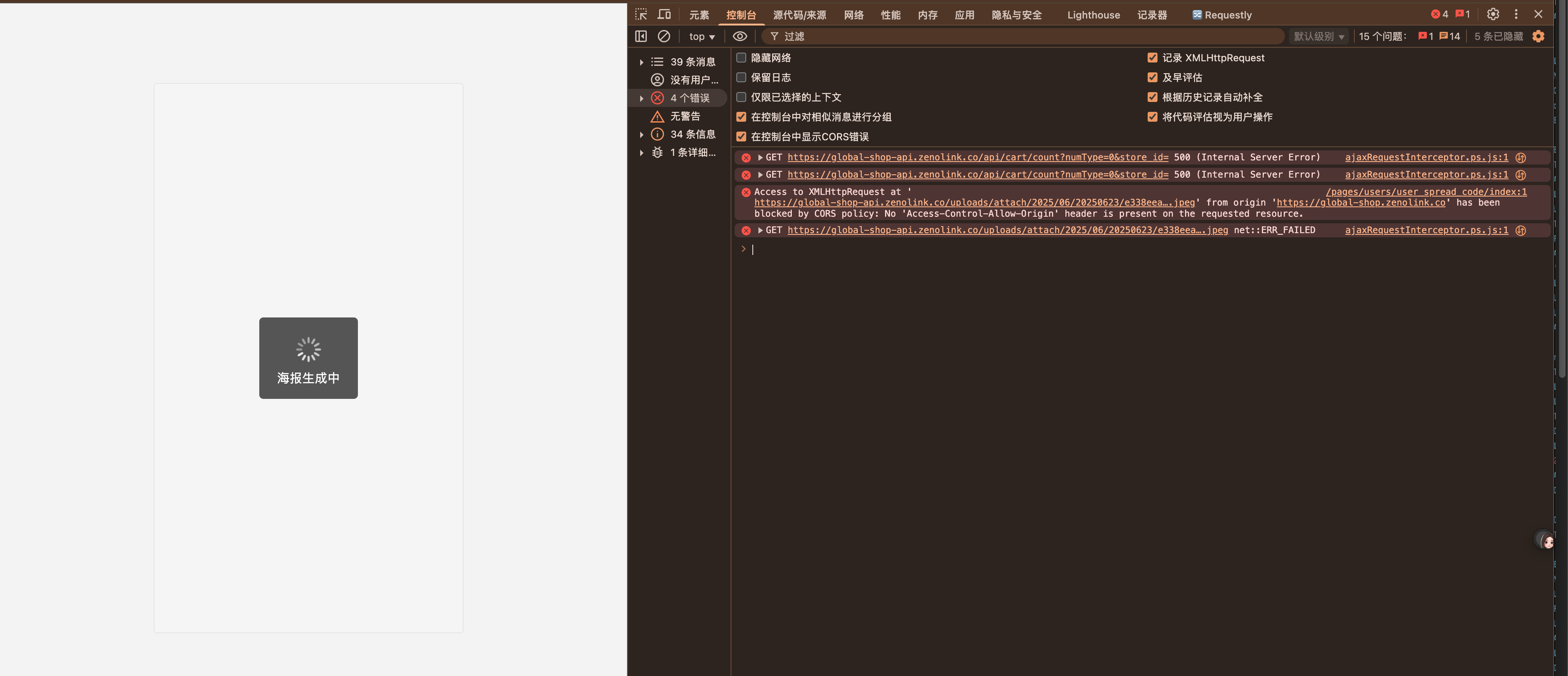Open DevTools three-dot more menu
The height and width of the screenshot is (676, 1568).
coord(1516,14)
